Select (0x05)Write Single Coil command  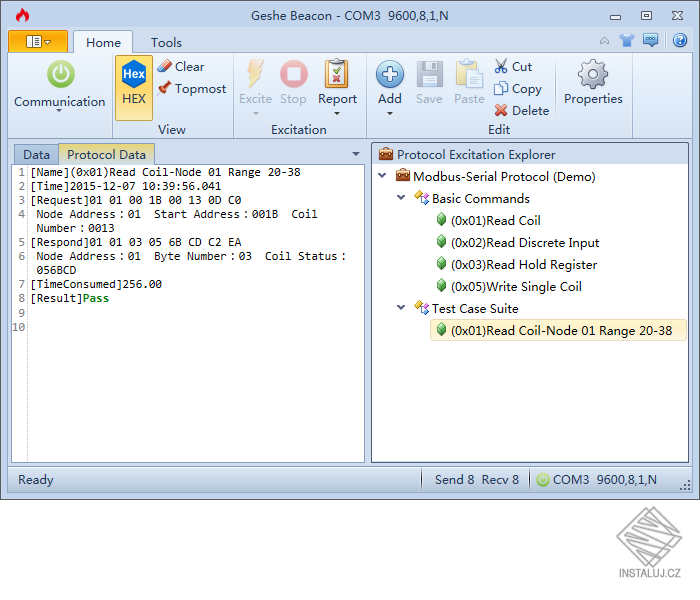click(x=516, y=286)
